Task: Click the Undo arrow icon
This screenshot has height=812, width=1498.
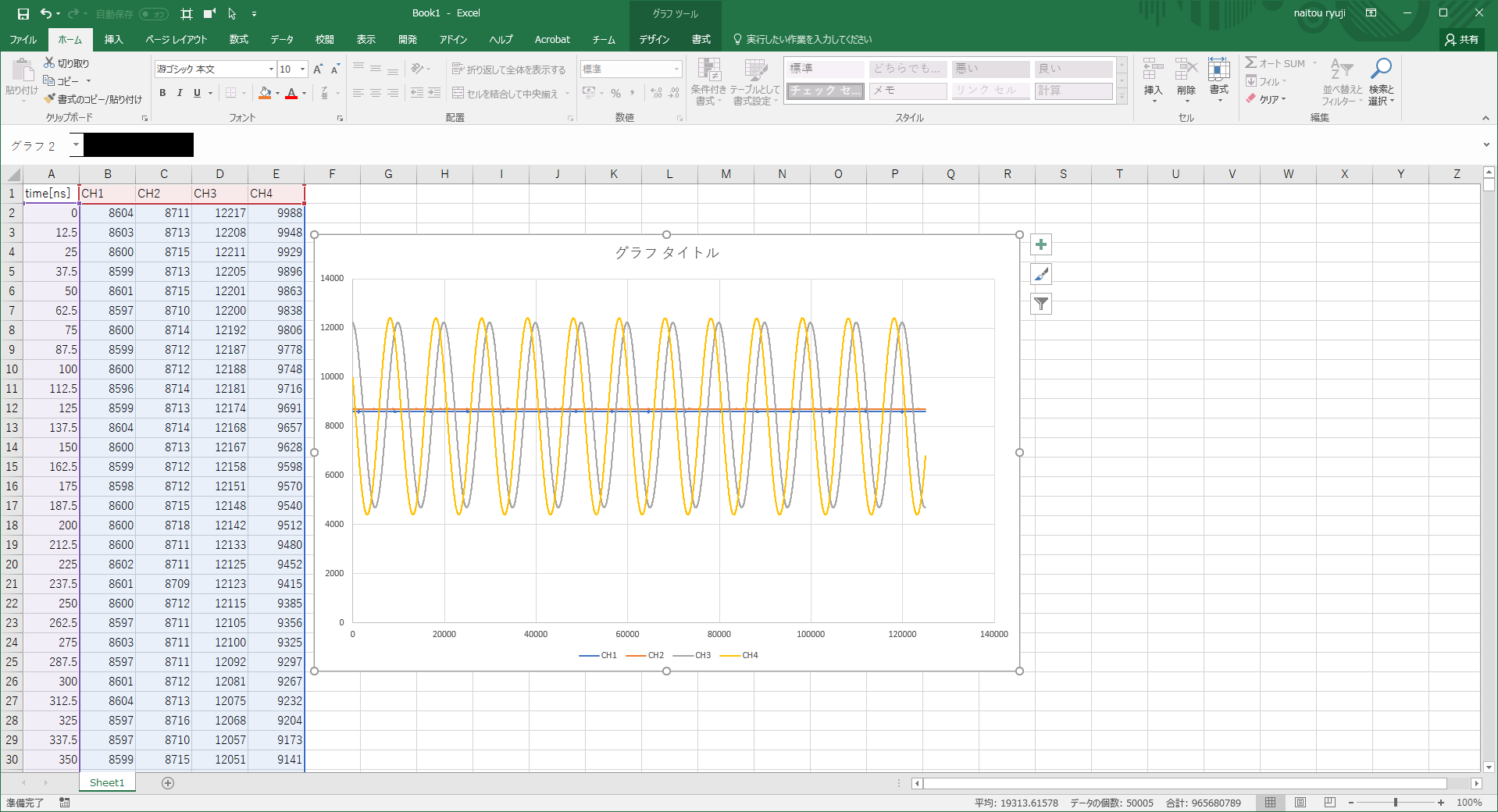Action: pyautogui.click(x=46, y=13)
